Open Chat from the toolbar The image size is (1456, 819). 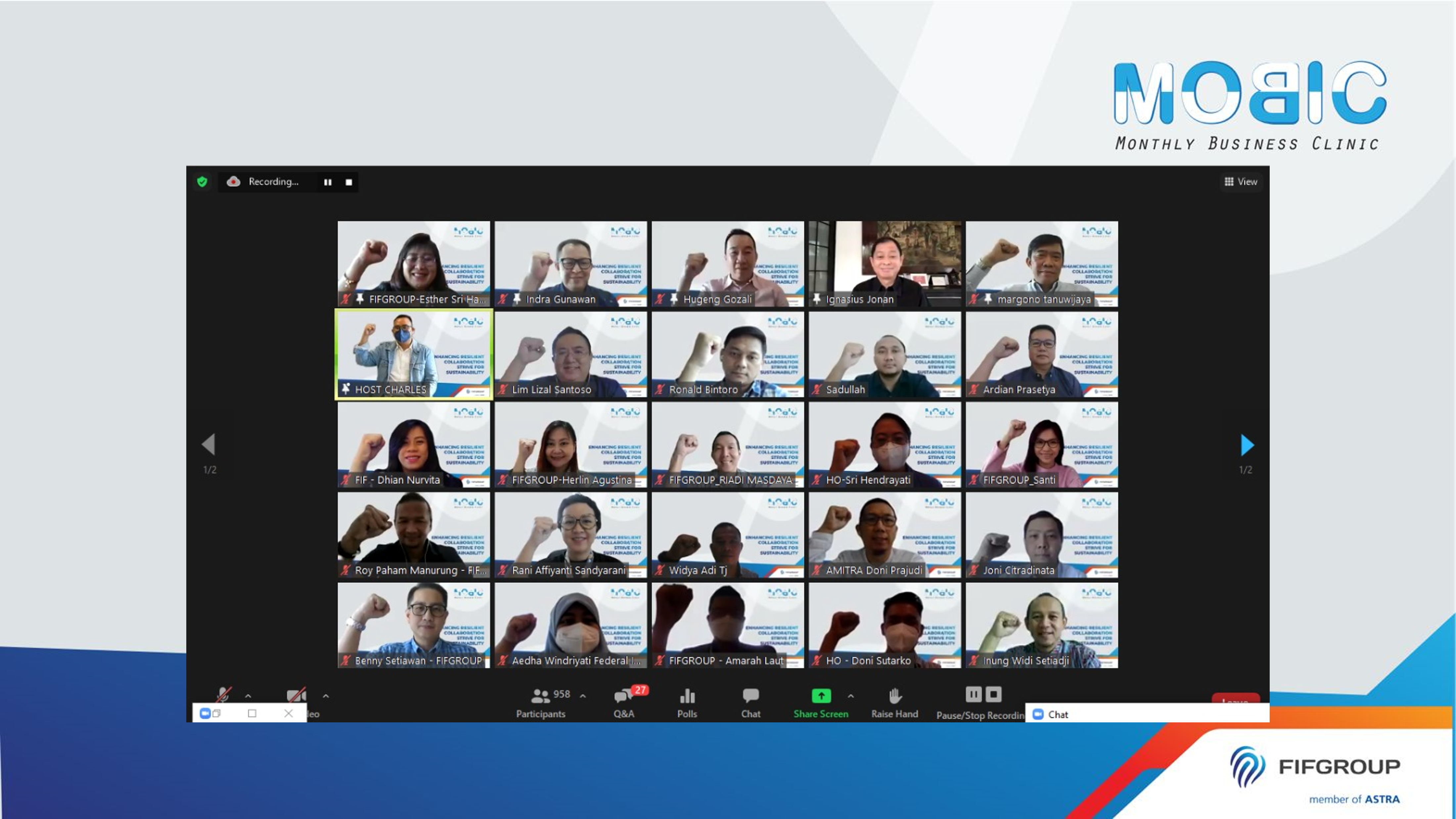click(751, 703)
